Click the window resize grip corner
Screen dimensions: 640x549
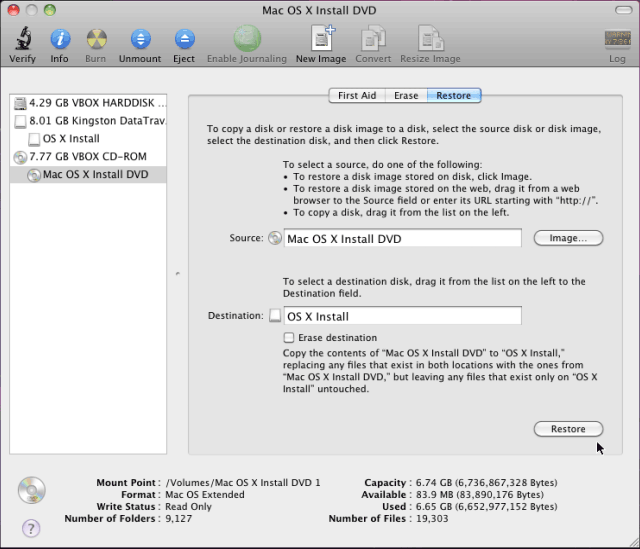click(634, 543)
